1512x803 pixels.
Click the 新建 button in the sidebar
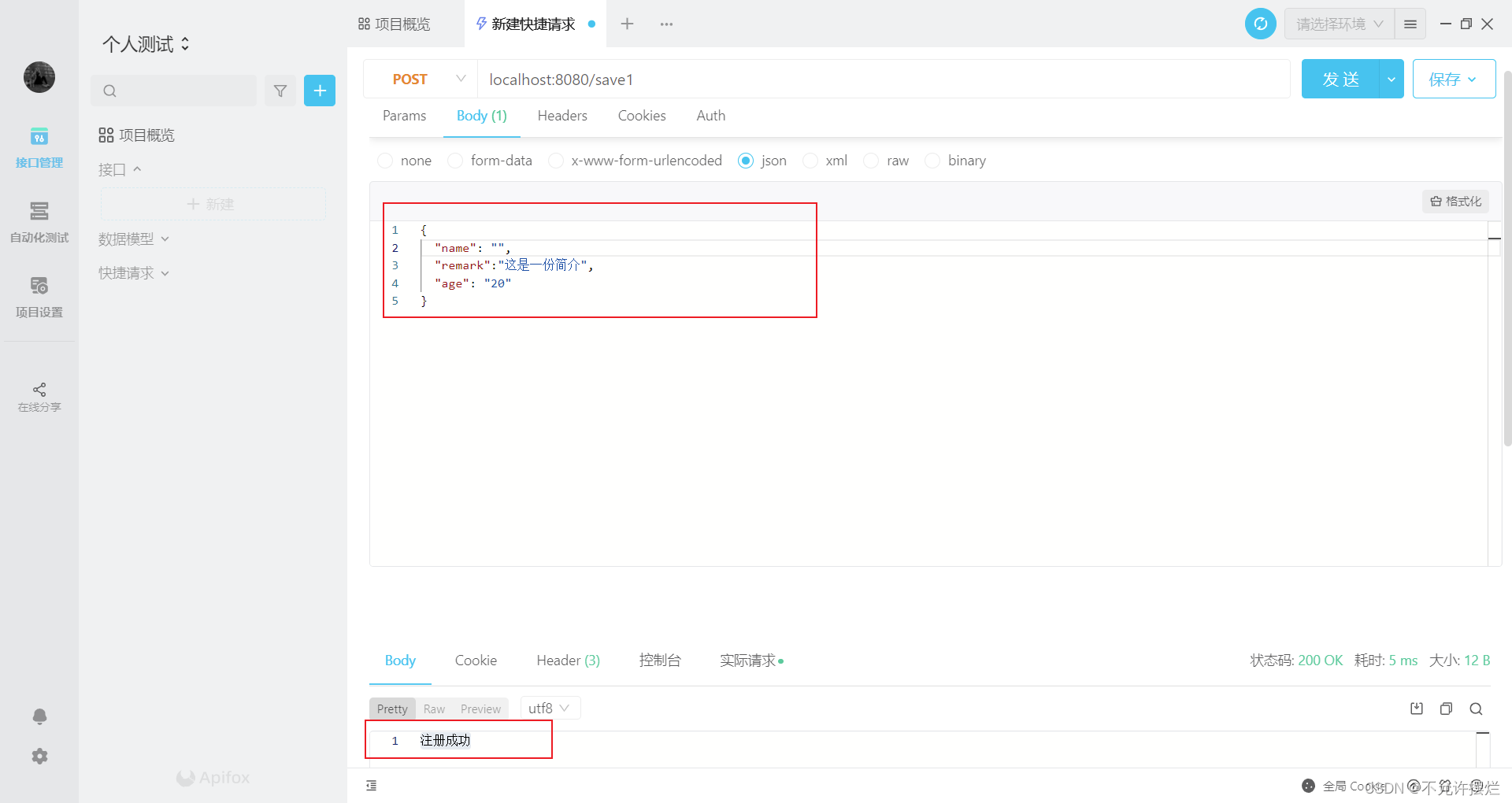click(212, 204)
